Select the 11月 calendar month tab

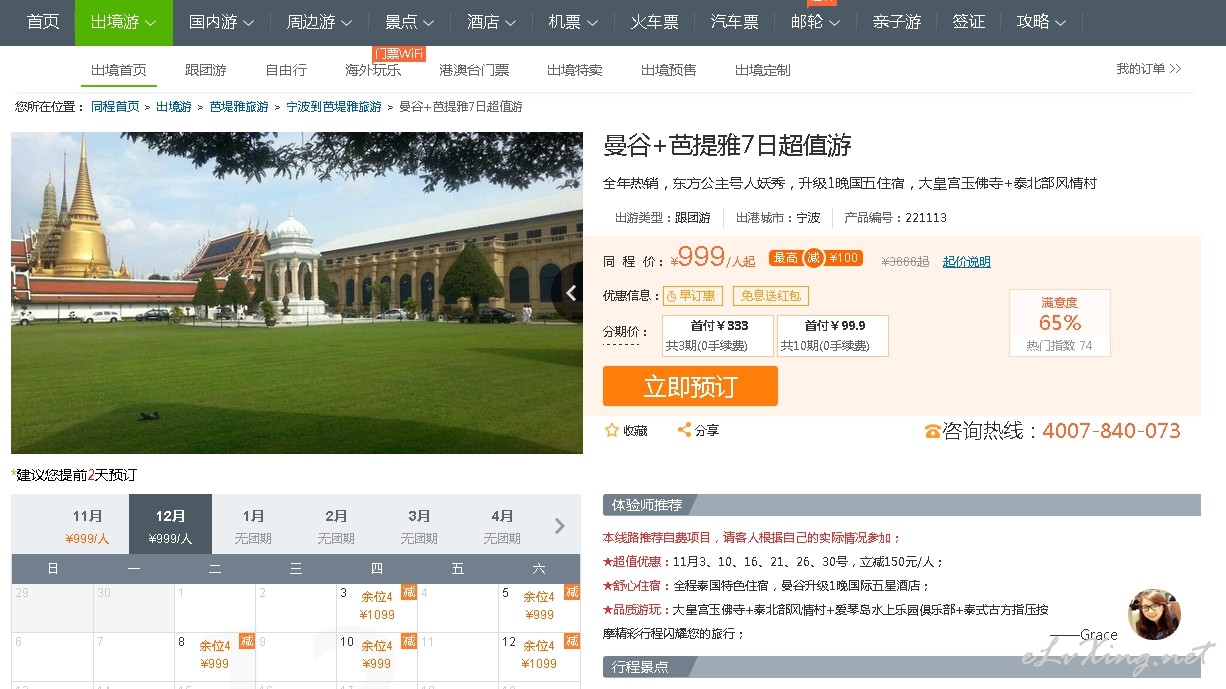88,526
